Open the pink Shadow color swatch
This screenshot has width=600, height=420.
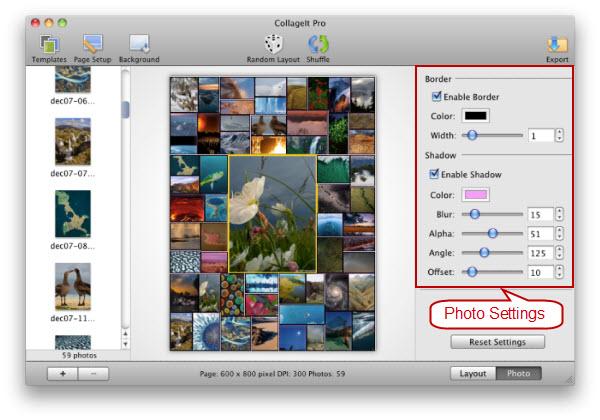476,195
